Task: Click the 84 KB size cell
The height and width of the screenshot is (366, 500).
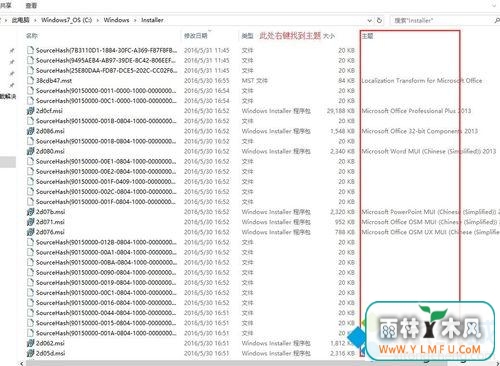Action: coord(346,80)
